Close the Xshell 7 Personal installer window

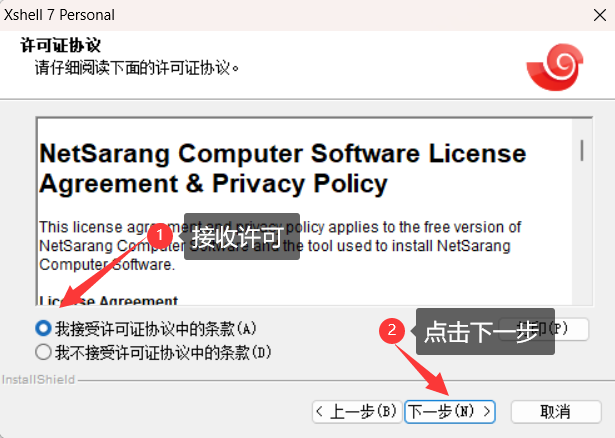pyautogui.click(x=600, y=15)
